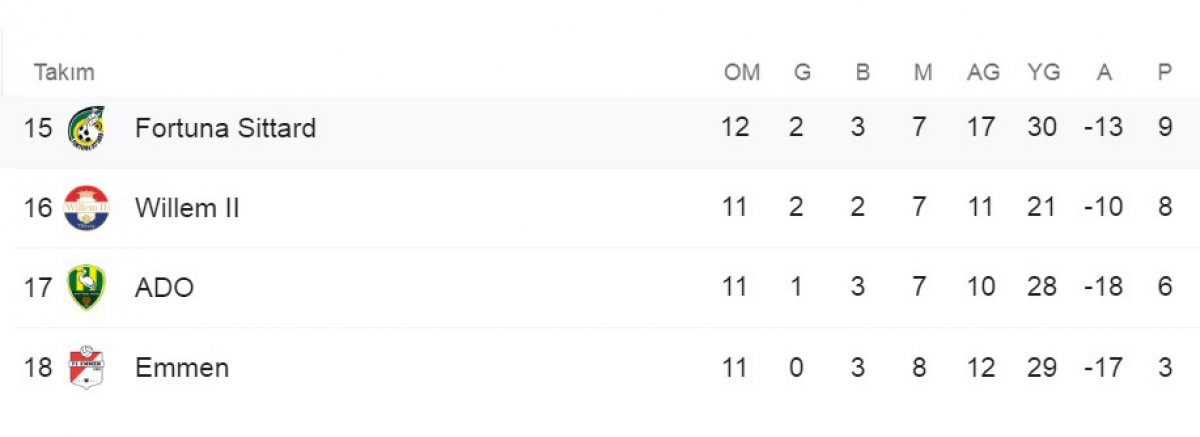Screen dimensions: 1200x437
Task: Open the Emmen team name
Action: [x=182, y=368]
